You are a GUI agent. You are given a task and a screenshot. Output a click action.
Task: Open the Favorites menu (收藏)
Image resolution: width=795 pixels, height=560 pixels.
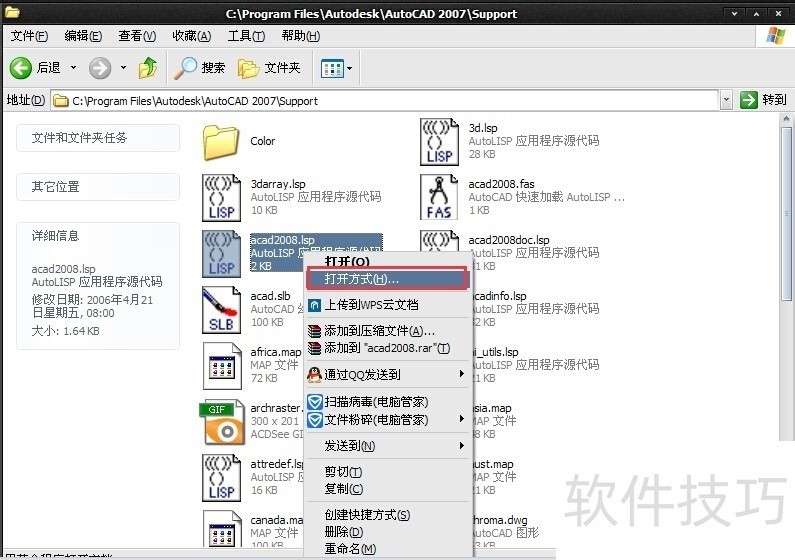pyautogui.click(x=192, y=36)
